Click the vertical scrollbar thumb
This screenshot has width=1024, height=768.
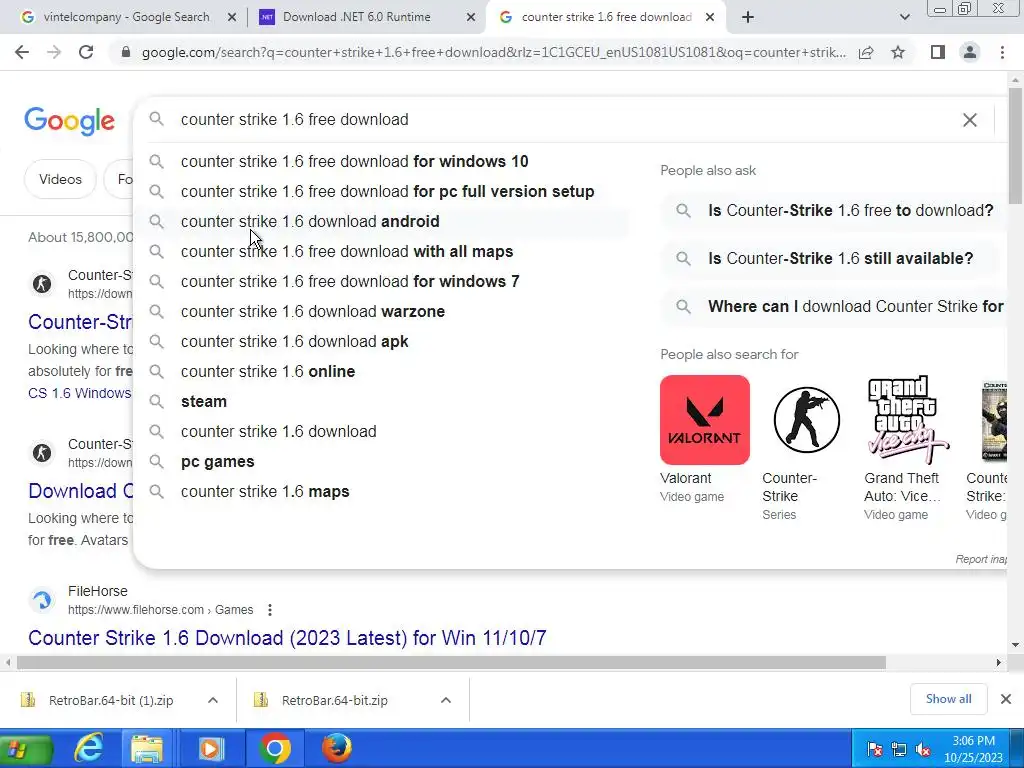(x=1015, y=146)
